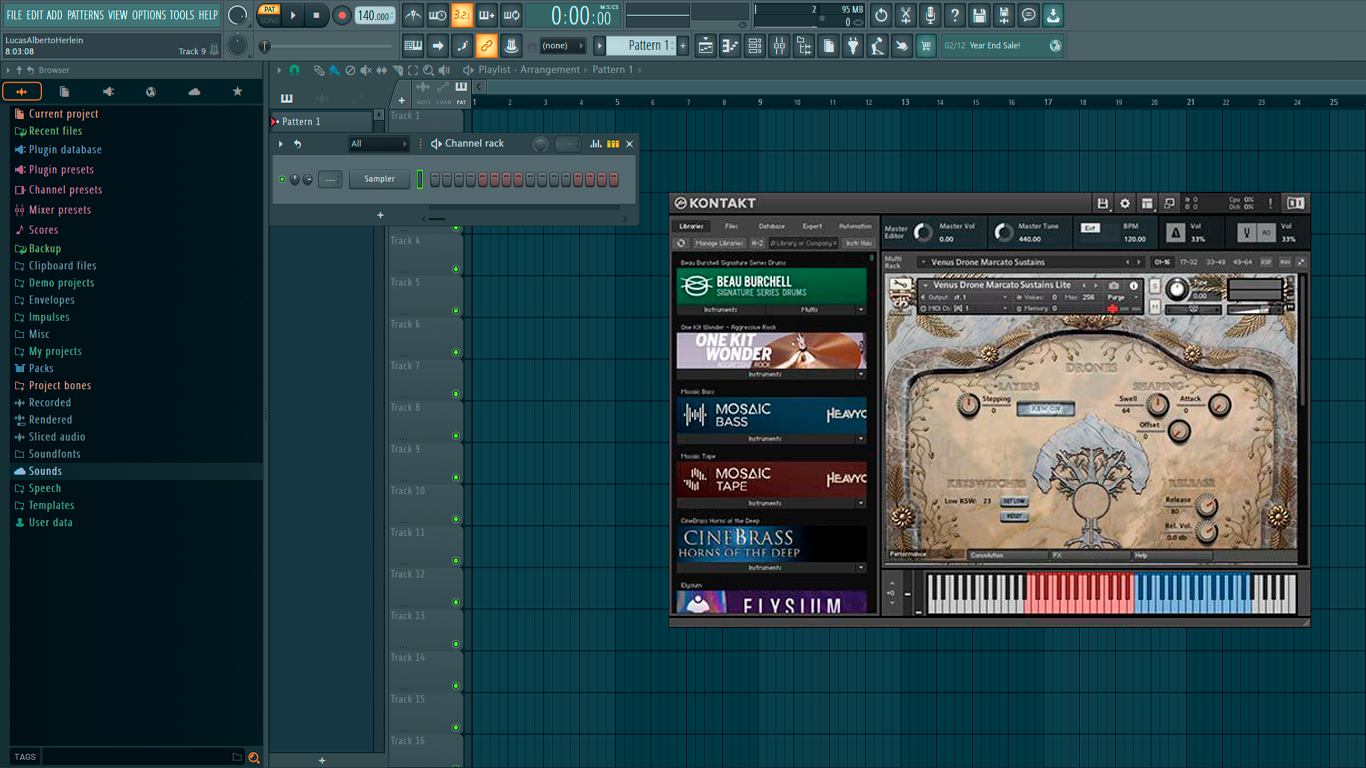The height and width of the screenshot is (768, 1366).
Task: Select the delete tool in playlist toolbar
Action: pos(349,70)
